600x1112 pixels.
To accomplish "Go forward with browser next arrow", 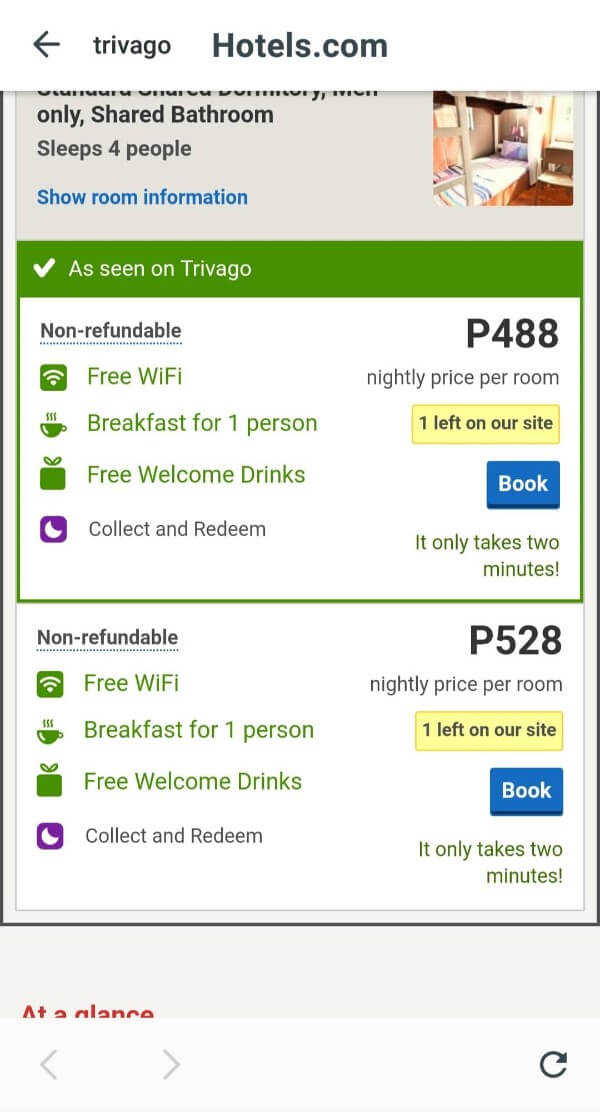I will pos(171,1065).
